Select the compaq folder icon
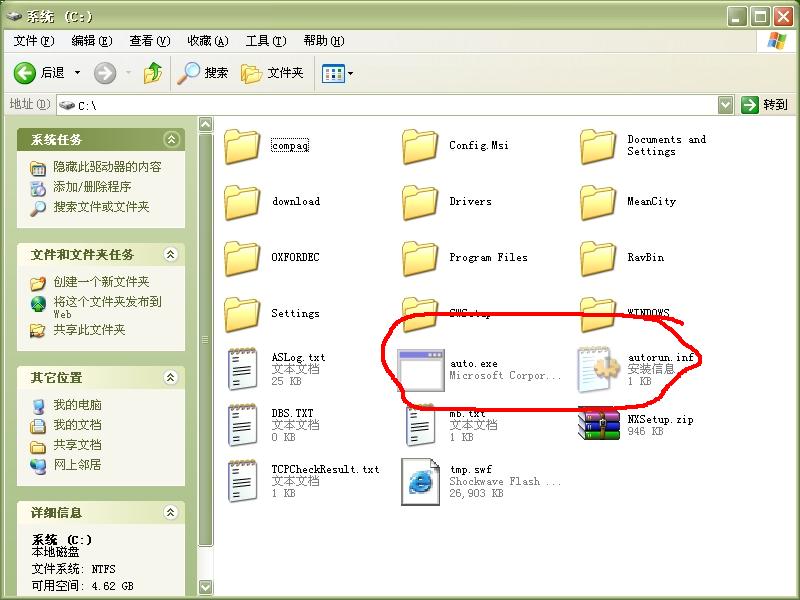The image size is (800, 600). point(242,146)
